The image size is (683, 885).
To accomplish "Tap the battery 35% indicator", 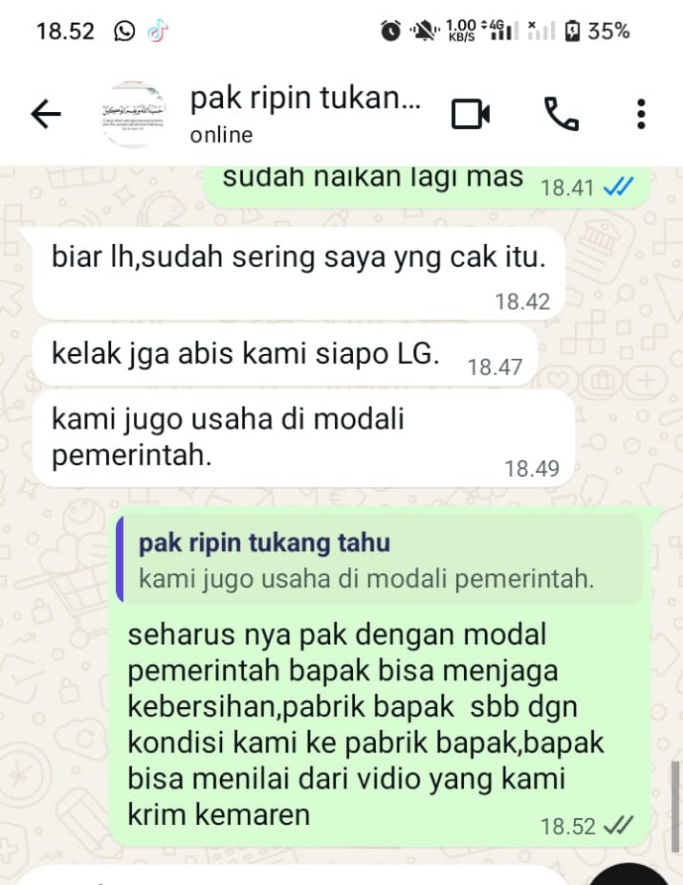I will coord(597,30).
